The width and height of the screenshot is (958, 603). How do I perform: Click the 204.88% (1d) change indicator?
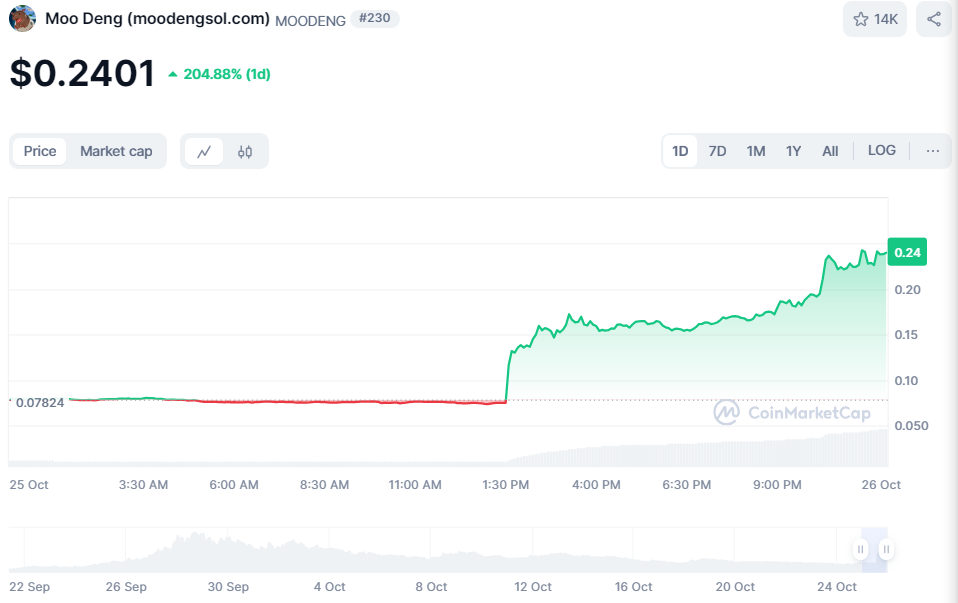[x=219, y=74]
